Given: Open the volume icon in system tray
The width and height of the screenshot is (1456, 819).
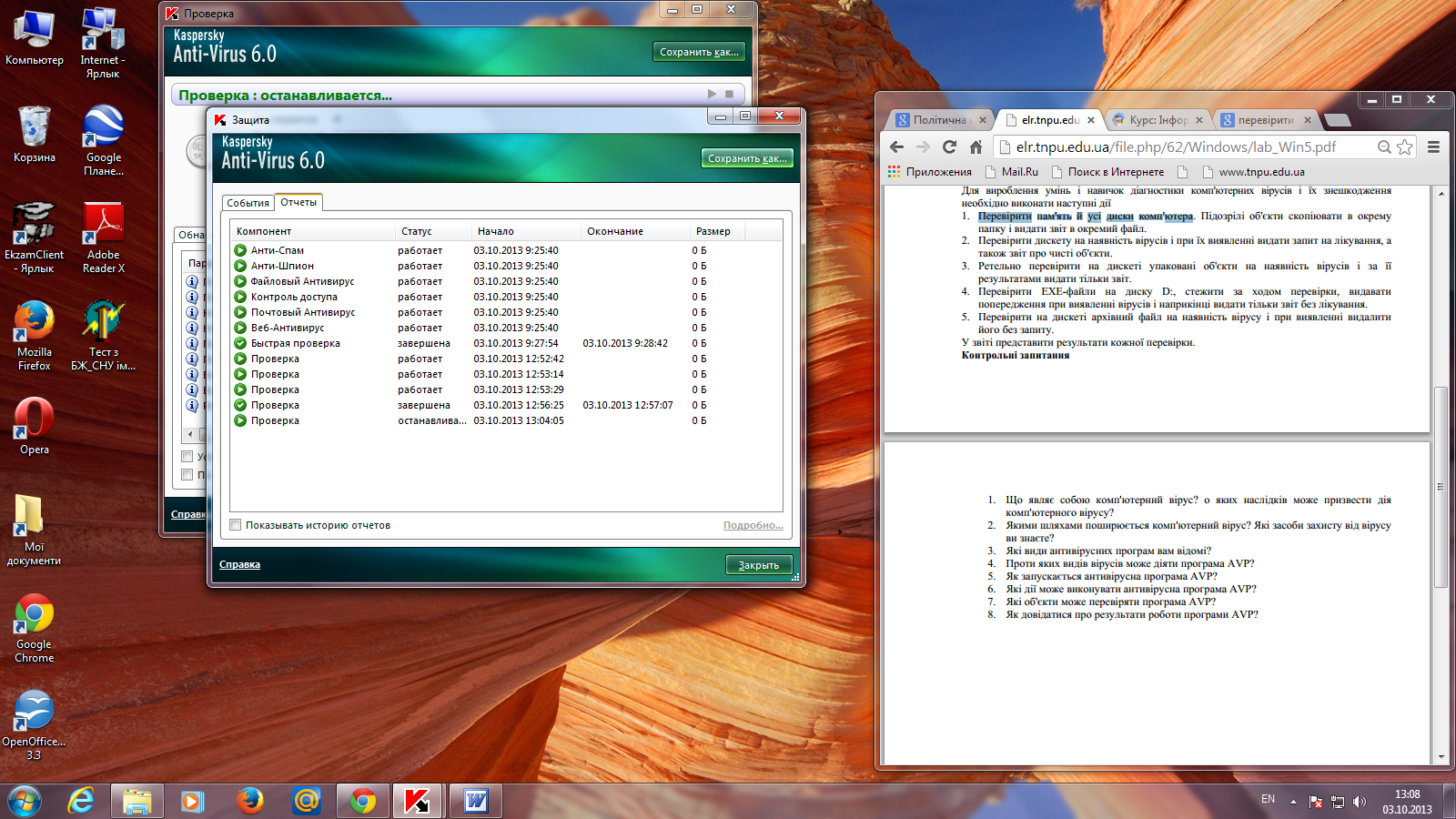Looking at the screenshot, I should pyautogui.click(x=1360, y=802).
